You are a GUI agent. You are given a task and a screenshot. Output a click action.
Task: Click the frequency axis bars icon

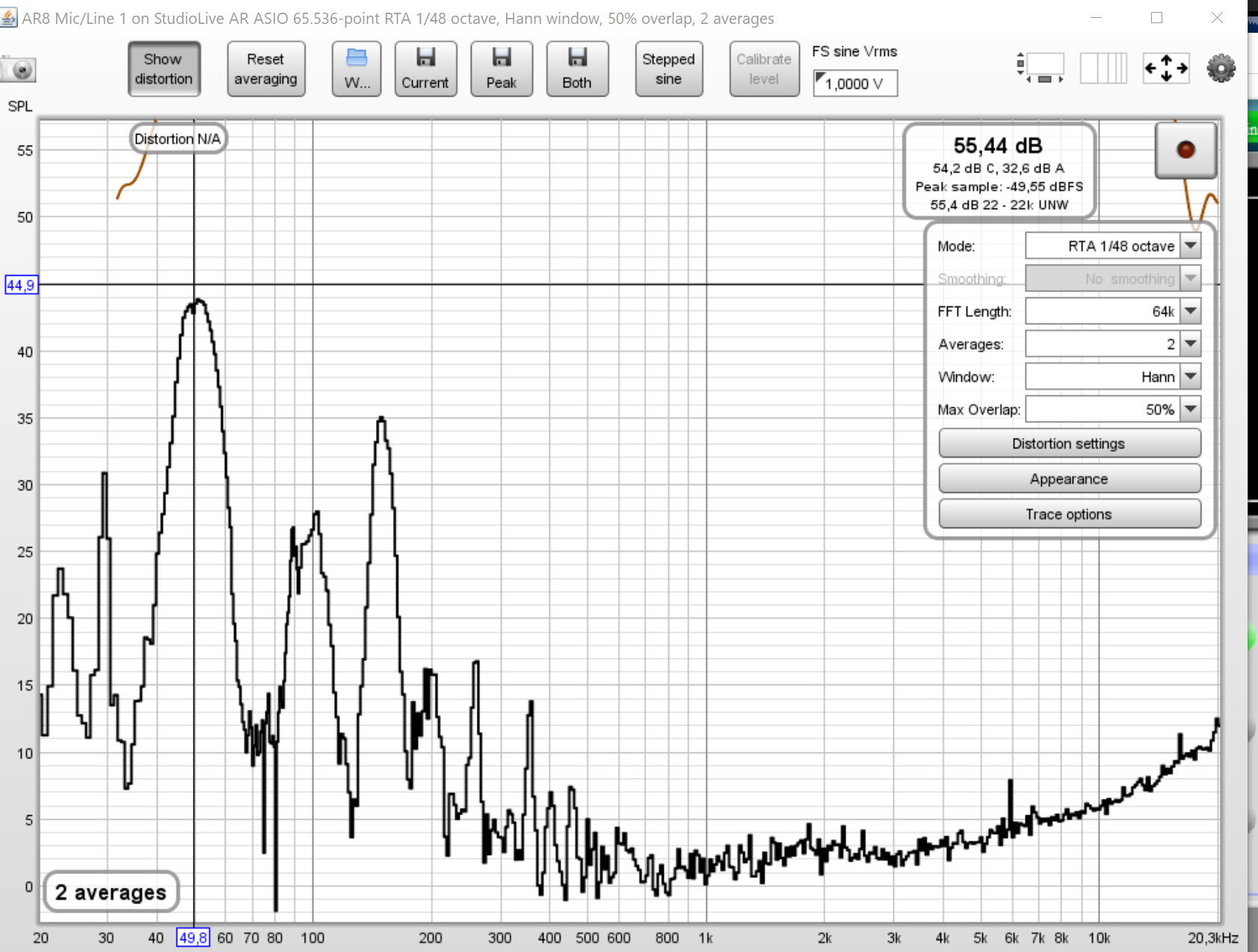1103,68
